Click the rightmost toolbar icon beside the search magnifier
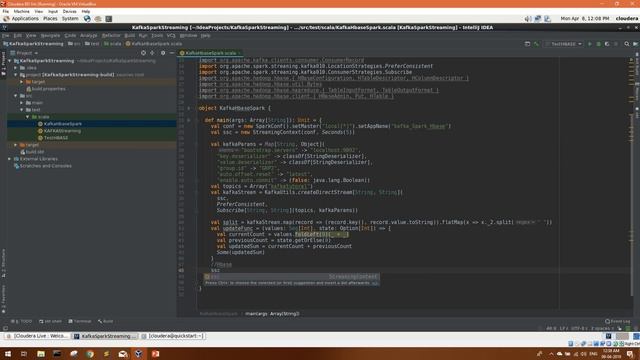Viewport: 640px width, 360px height. pos(636,44)
